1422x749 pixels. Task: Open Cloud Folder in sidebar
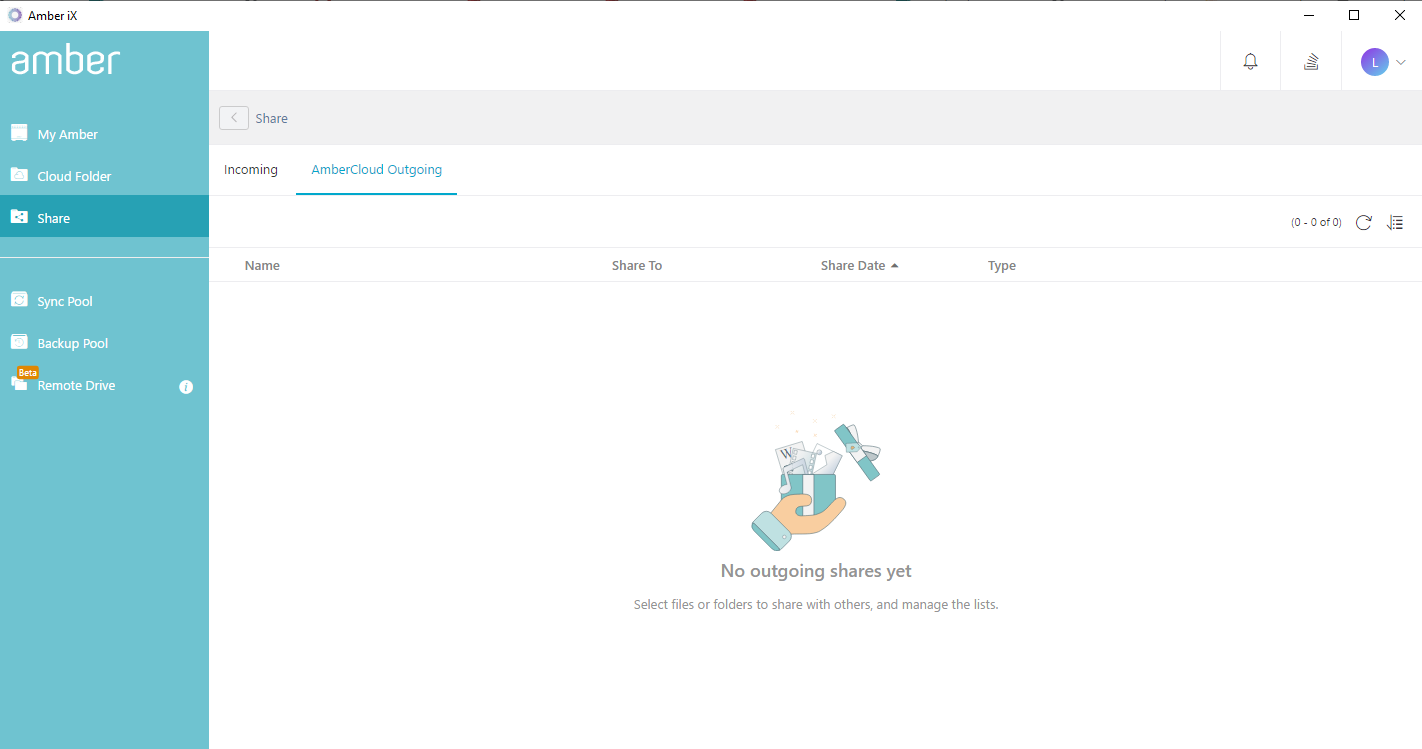[x=104, y=176]
